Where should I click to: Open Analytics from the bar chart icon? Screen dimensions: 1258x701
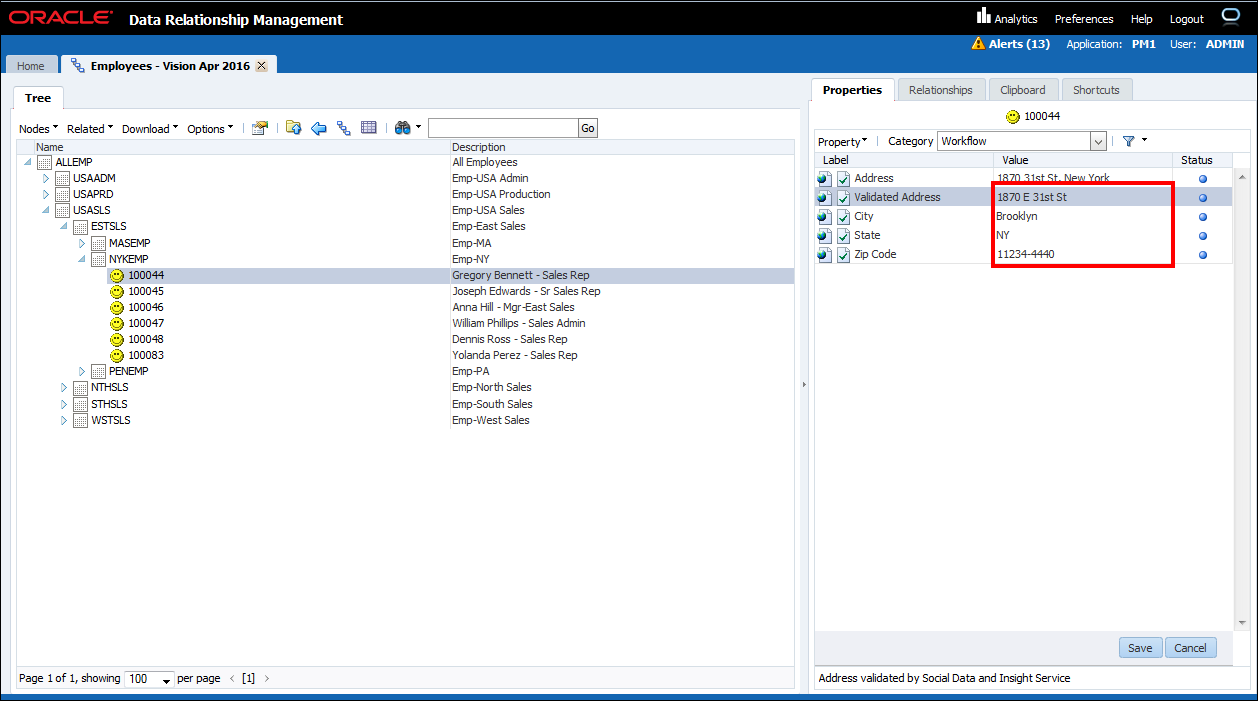(x=983, y=17)
